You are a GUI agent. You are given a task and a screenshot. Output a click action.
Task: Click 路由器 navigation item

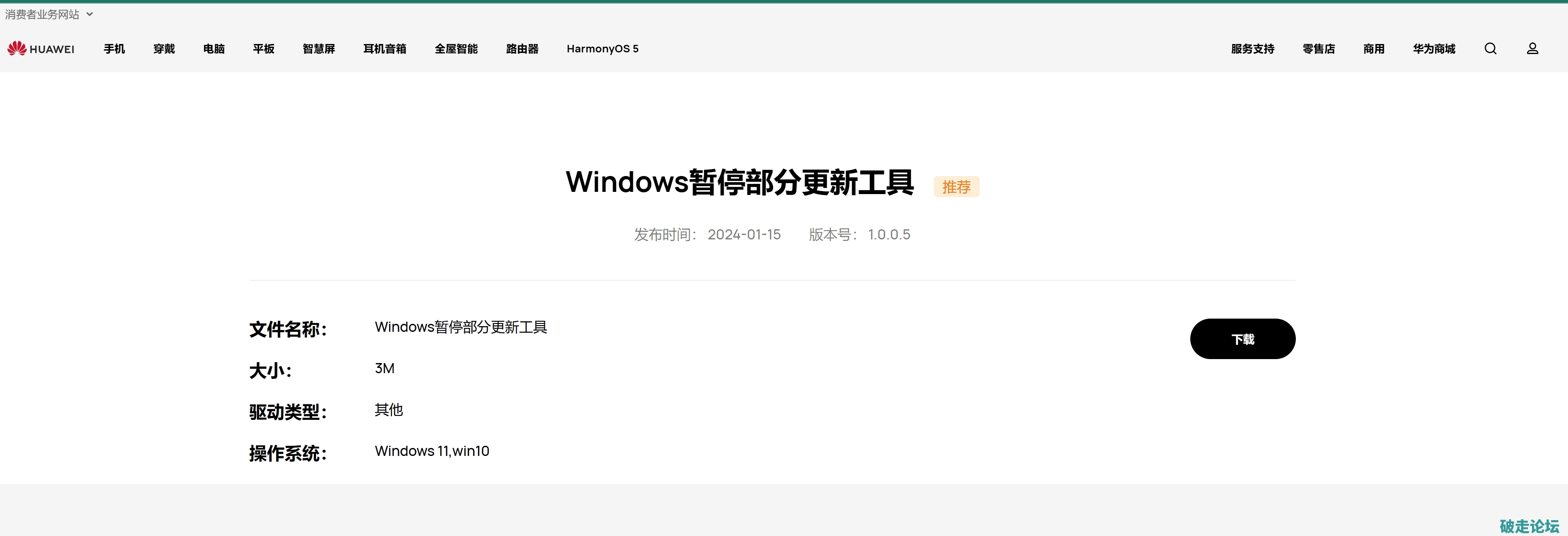(x=522, y=49)
